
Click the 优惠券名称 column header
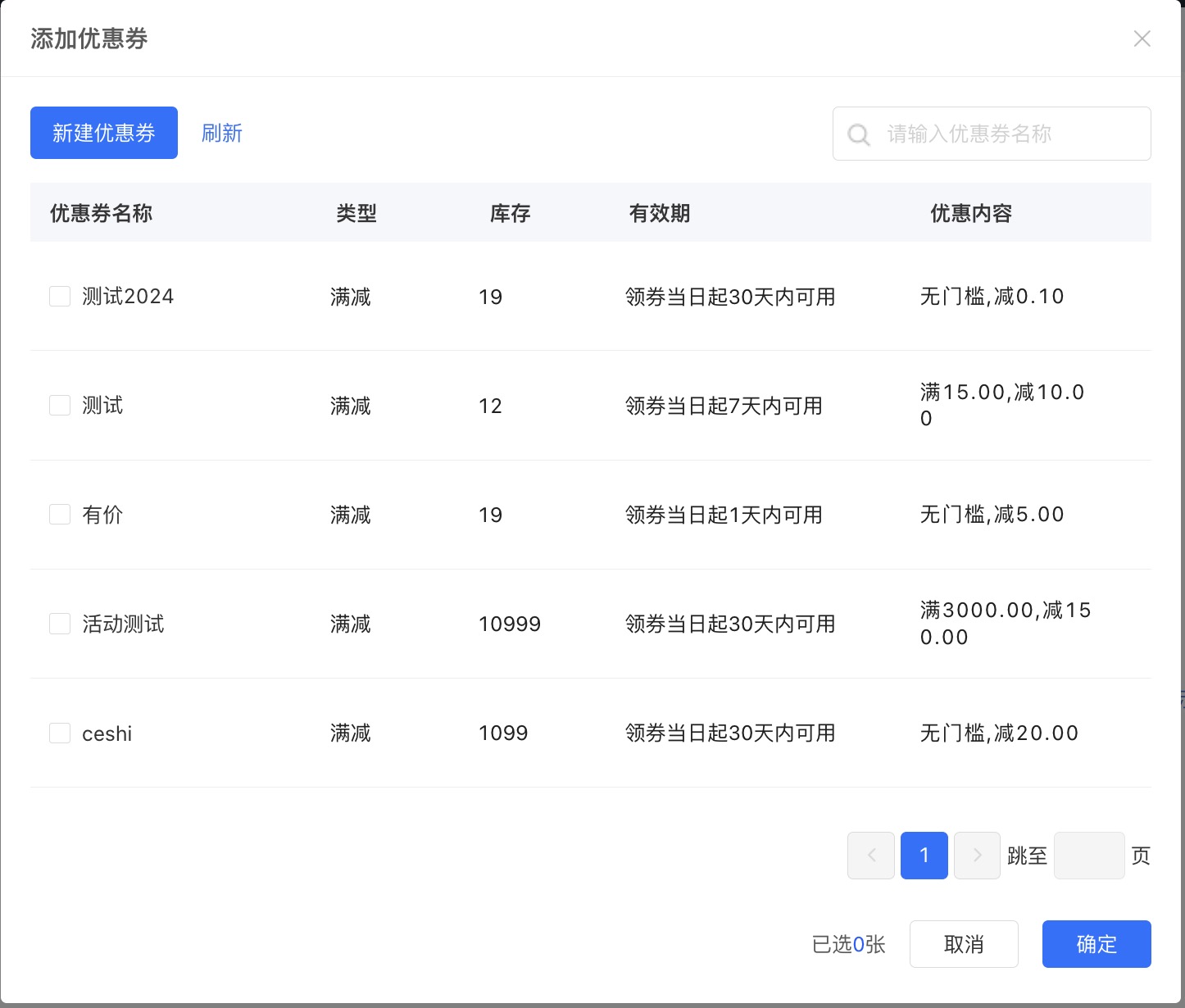point(101,213)
